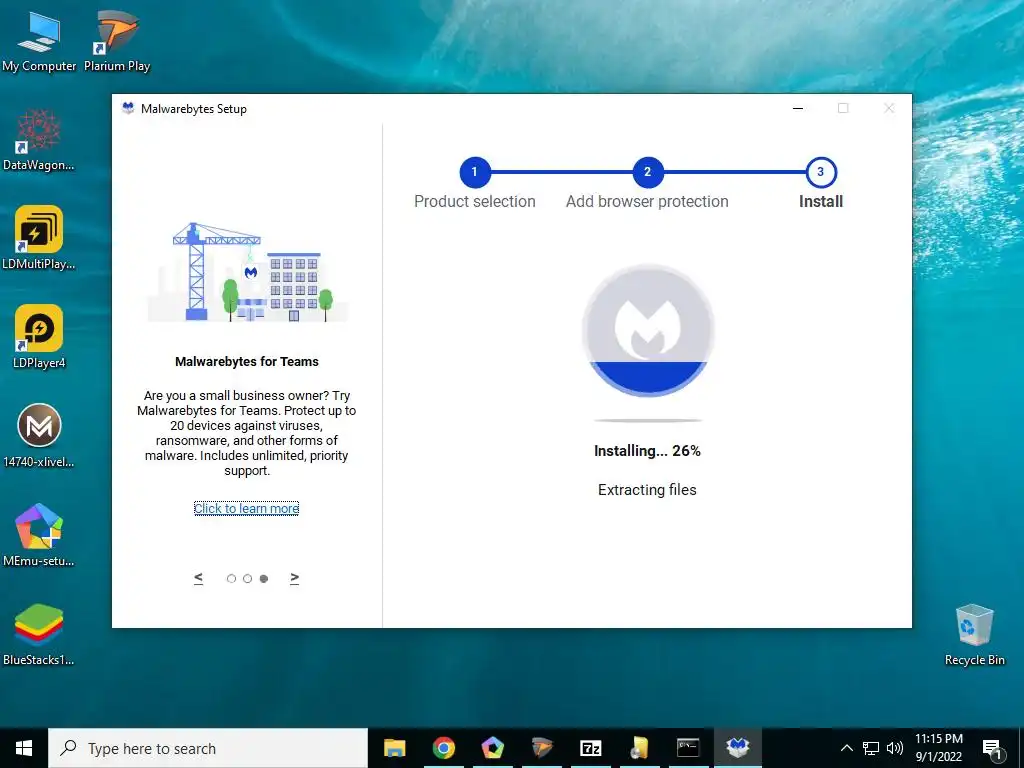The height and width of the screenshot is (768, 1024).
Task: Click the 'Malwarebytes for Teams' heading
Action: (x=247, y=362)
